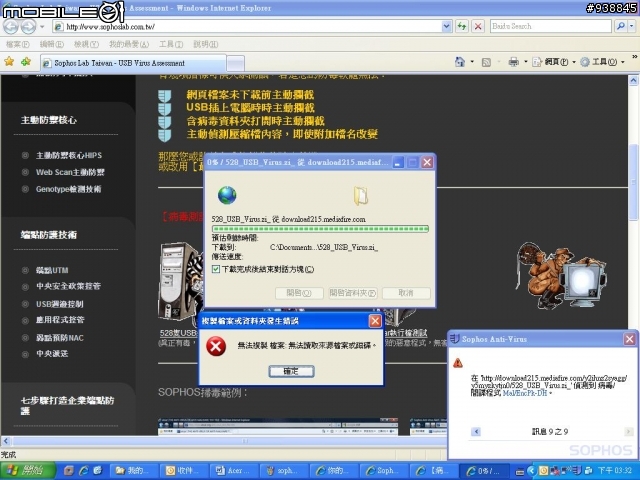Image resolution: width=640 pixels, height=480 pixels.
Task: Open recent pages dropdown beside Forward button
Action: [x=42, y=27]
